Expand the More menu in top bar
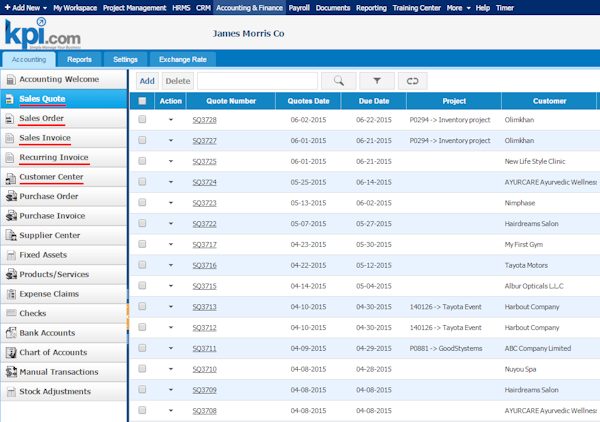Screen dimensions: 600x422 (458, 8)
